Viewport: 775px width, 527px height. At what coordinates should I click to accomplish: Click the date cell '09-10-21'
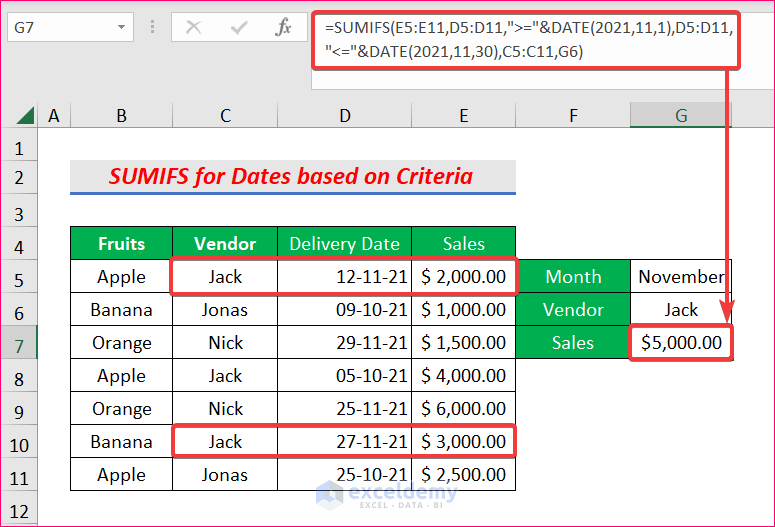[x=344, y=309]
